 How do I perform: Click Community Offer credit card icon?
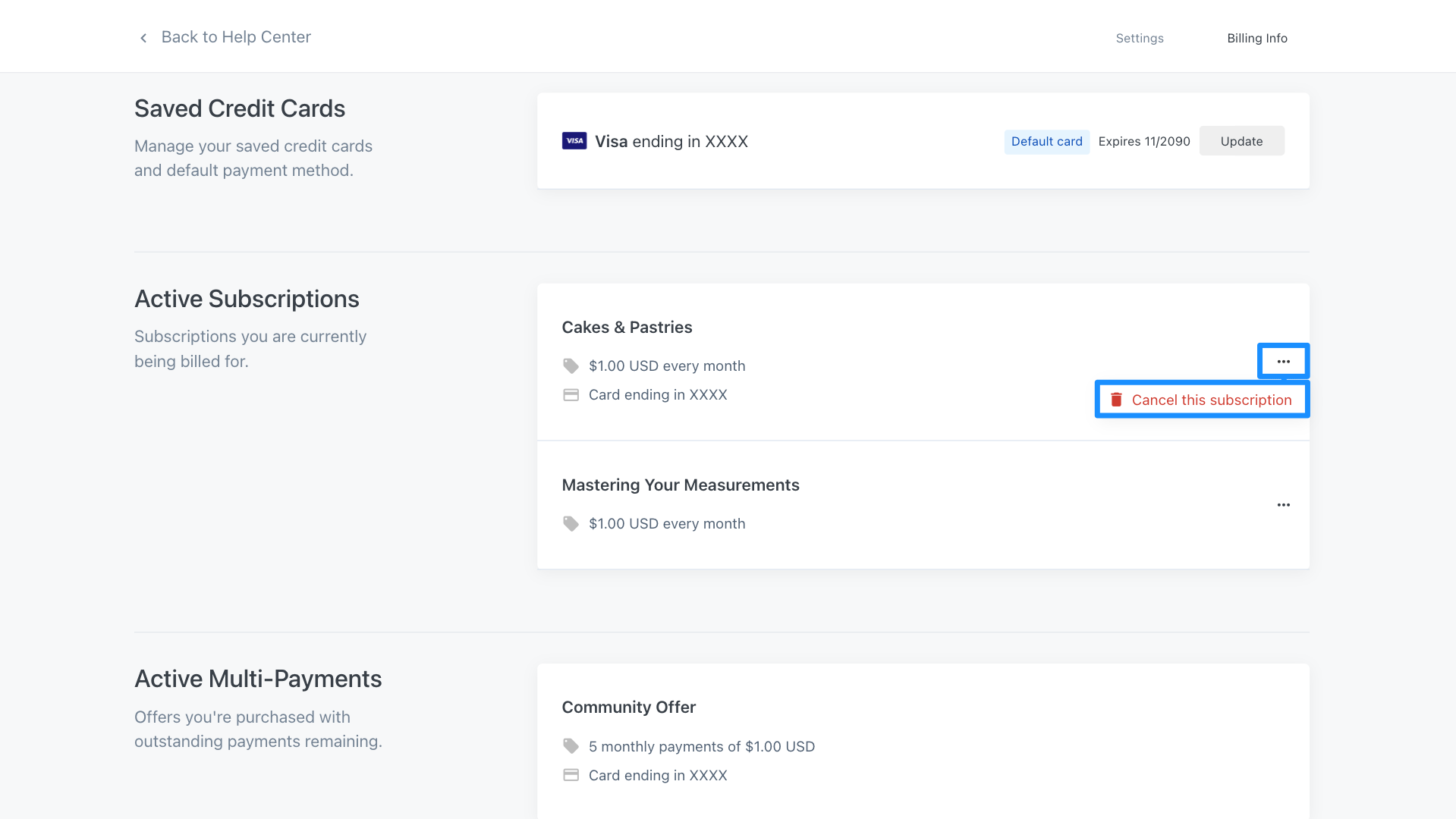pyautogui.click(x=571, y=775)
